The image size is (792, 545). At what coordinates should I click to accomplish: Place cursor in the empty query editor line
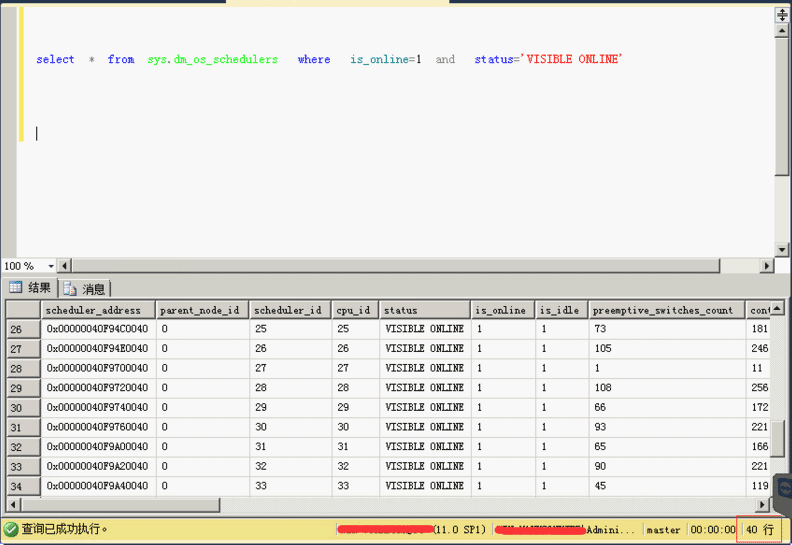coord(200,133)
